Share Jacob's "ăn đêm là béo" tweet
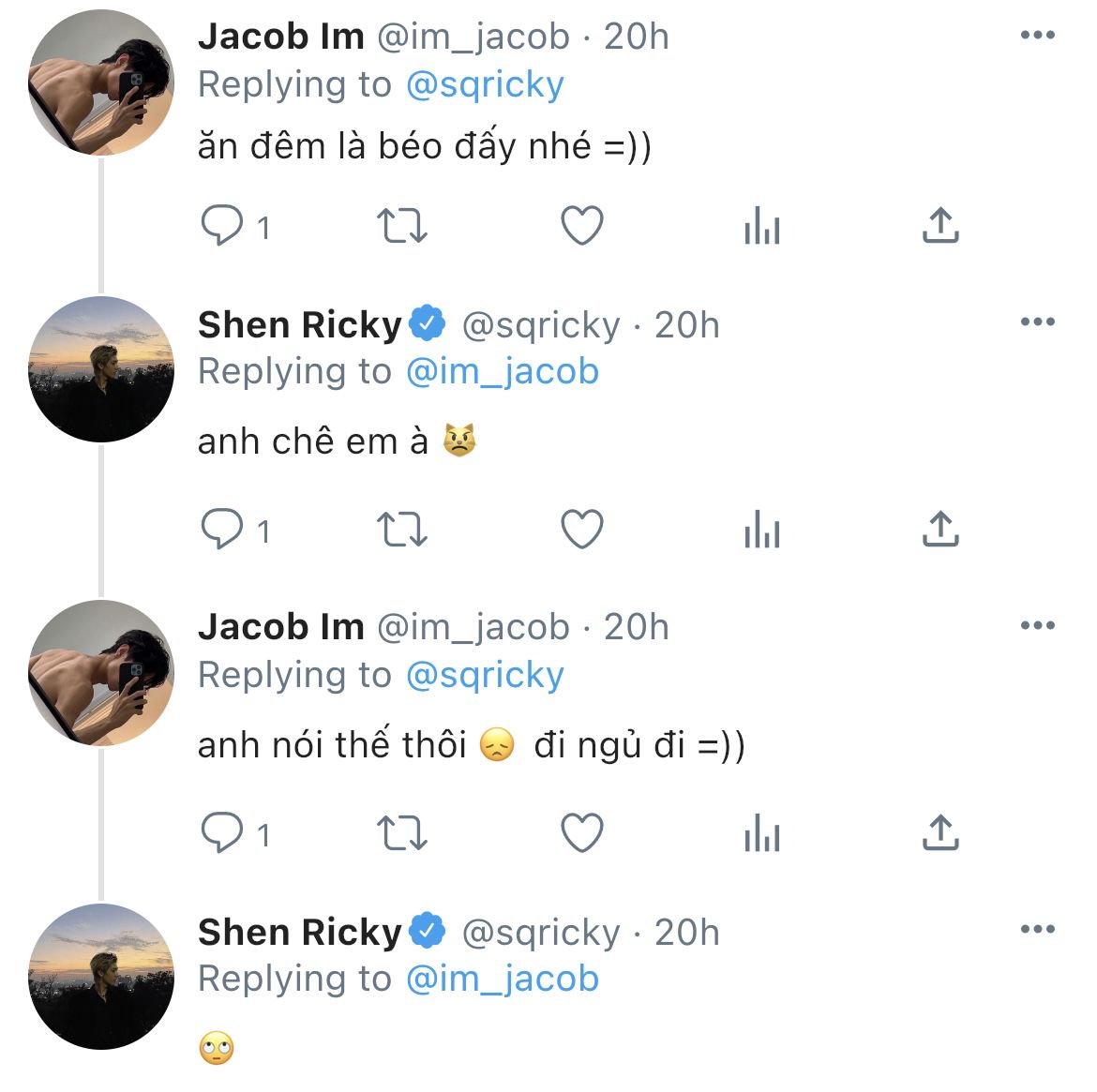Viewport: 1097px width, 1092px height. [x=940, y=226]
